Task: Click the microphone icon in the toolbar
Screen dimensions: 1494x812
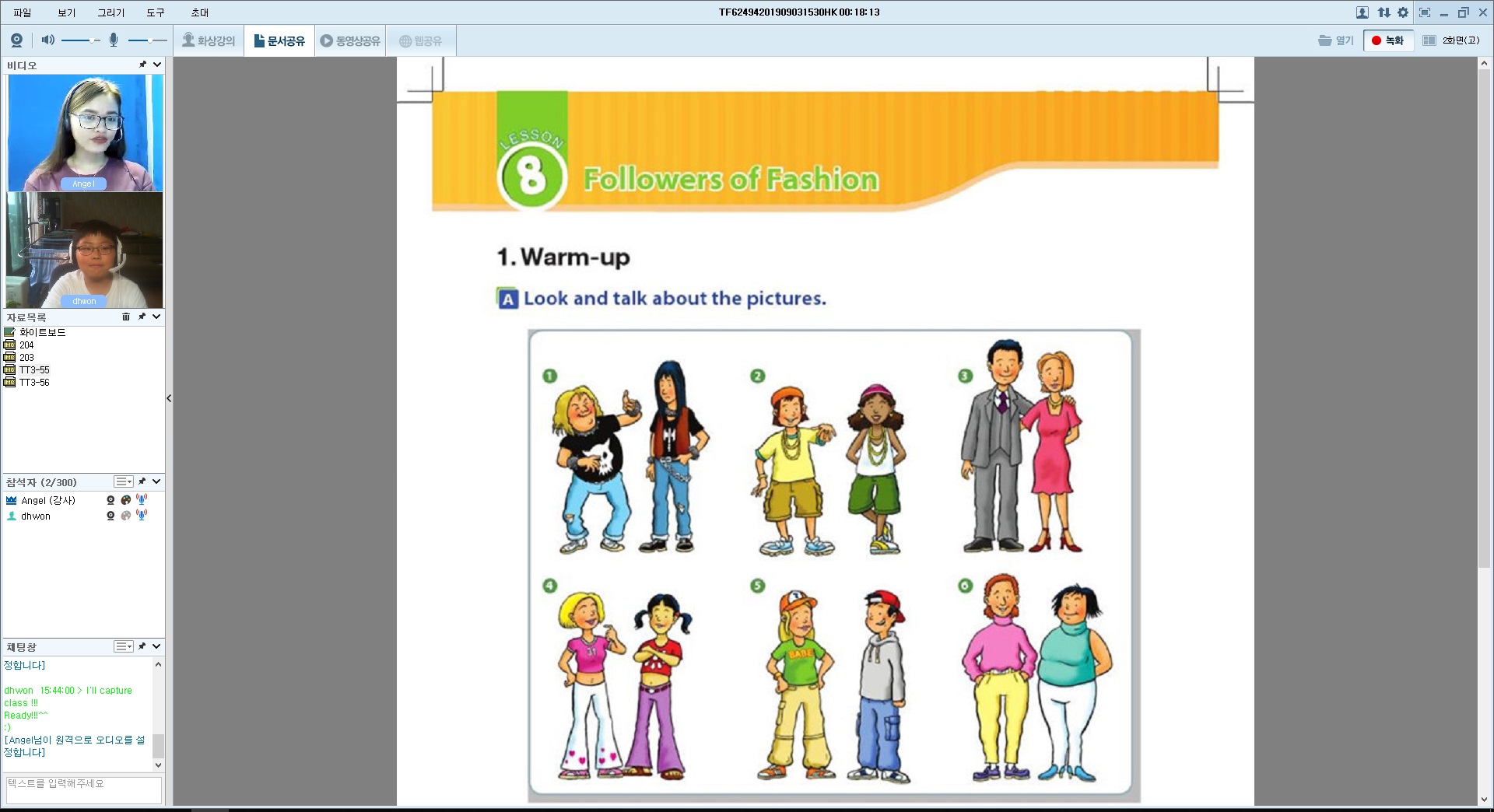Action: click(114, 40)
